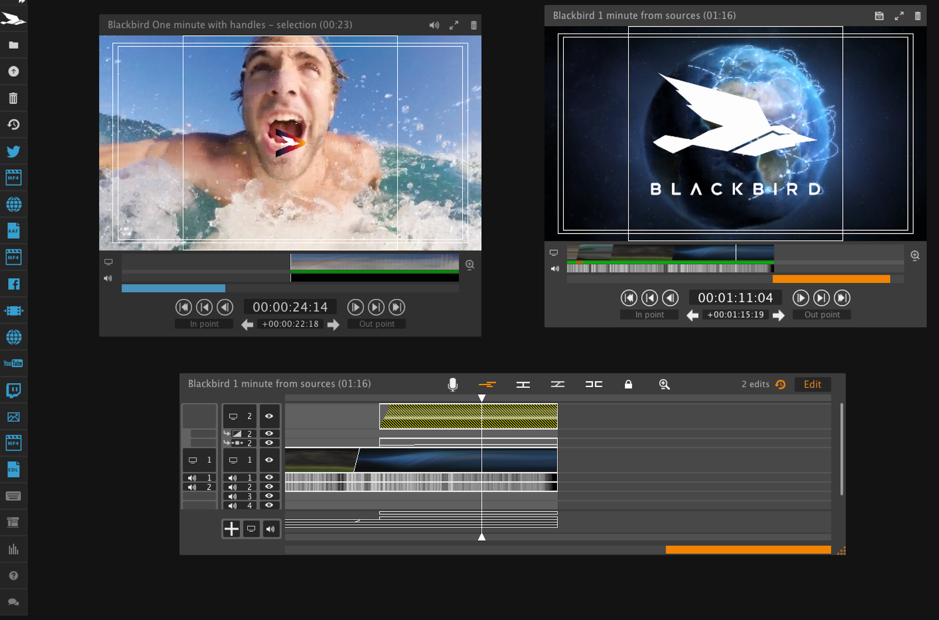Select the orange edit mode icon in timeline toolbar
Image resolution: width=939 pixels, height=620 pixels.
click(x=487, y=384)
